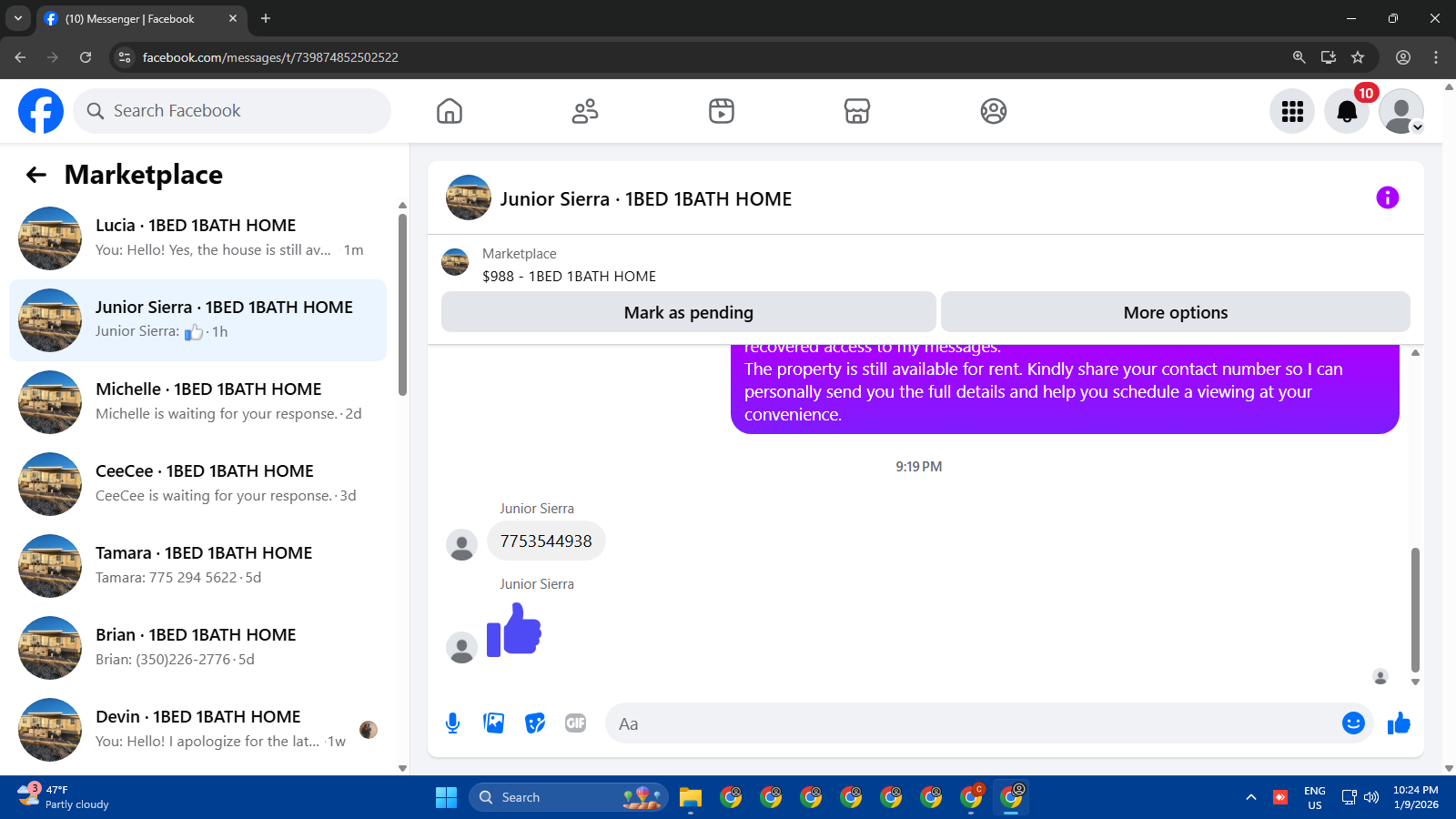Go to the Home feed icon
Screen dimensions: 1456x819
click(x=450, y=111)
